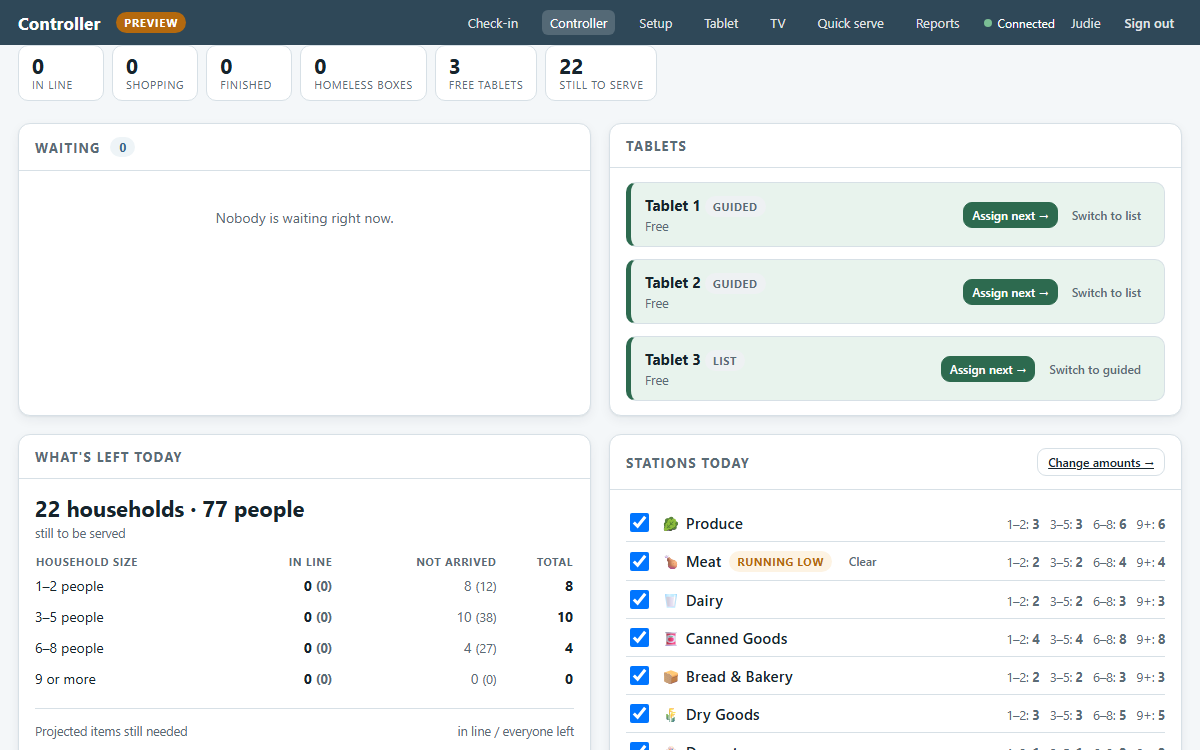Clear the Meat running low flag

pyautogui.click(x=863, y=562)
